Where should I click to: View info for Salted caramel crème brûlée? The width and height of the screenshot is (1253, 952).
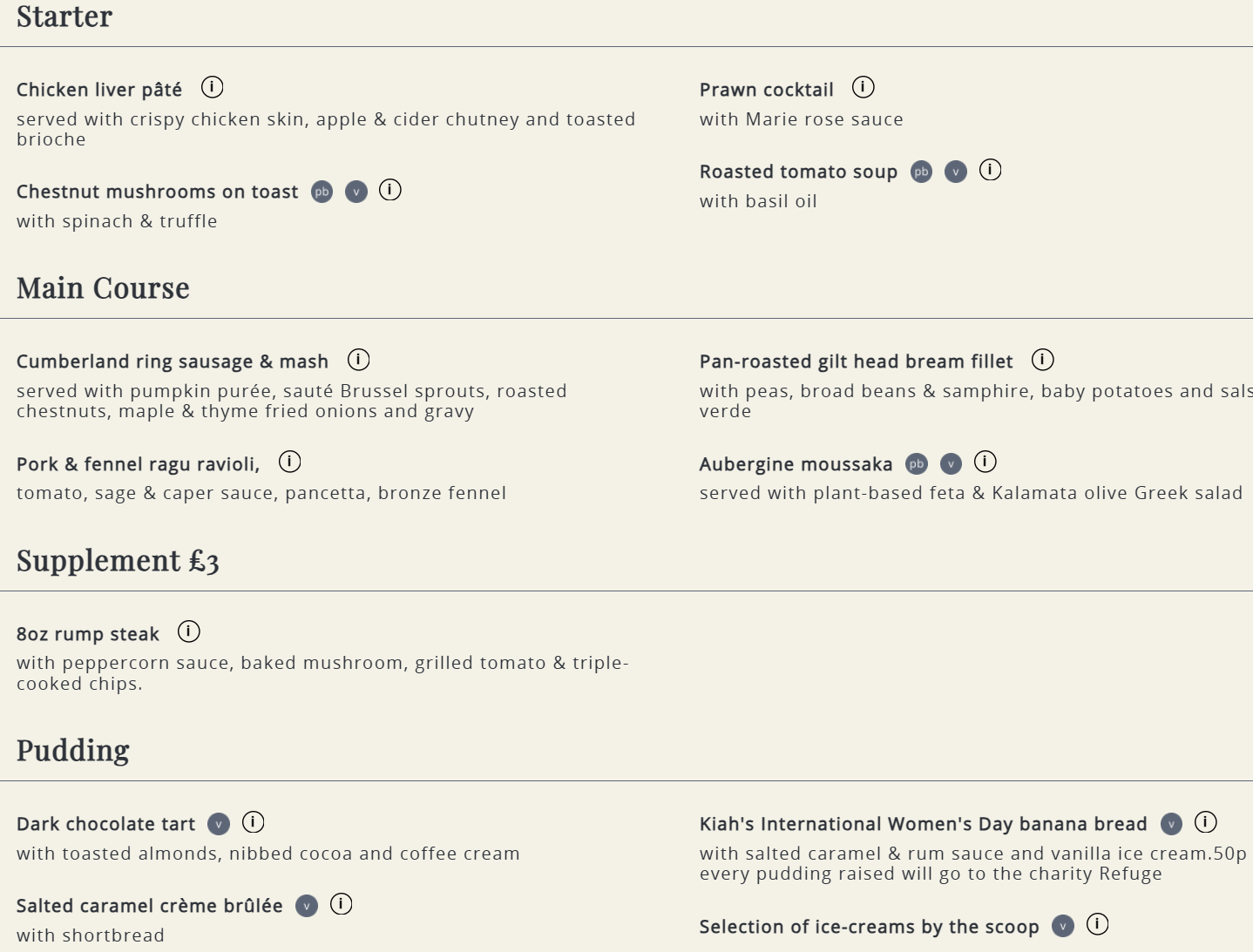click(x=341, y=904)
